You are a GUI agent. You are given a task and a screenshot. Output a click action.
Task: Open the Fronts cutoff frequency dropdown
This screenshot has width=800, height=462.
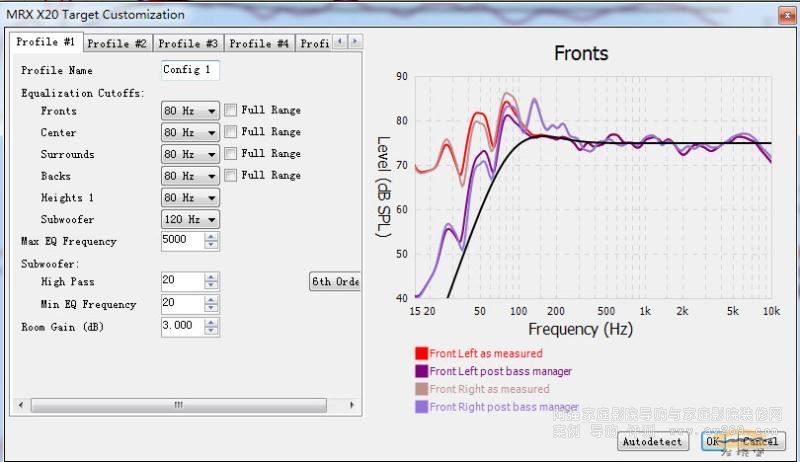point(211,111)
